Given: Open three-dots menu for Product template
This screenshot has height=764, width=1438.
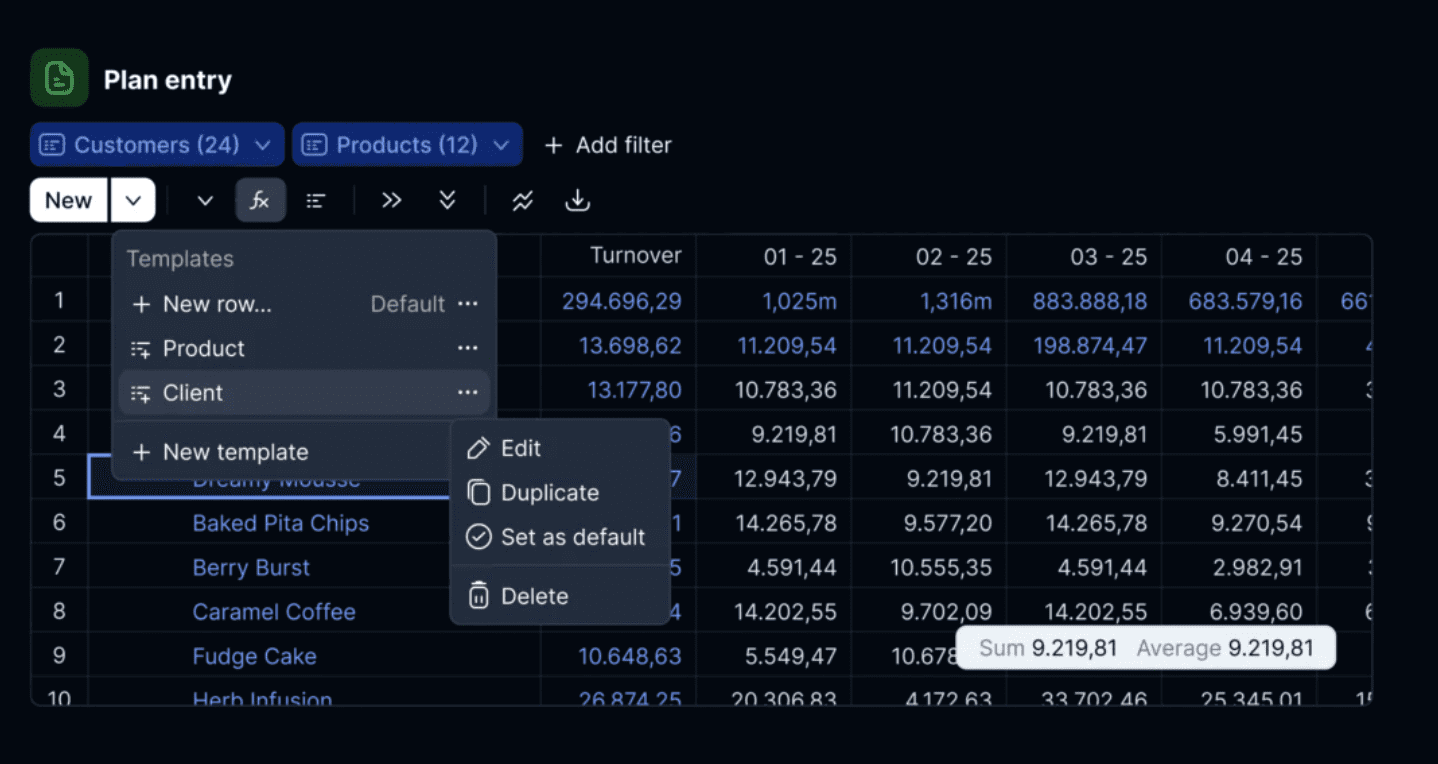Looking at the screenshot, I should click(467, 348).
